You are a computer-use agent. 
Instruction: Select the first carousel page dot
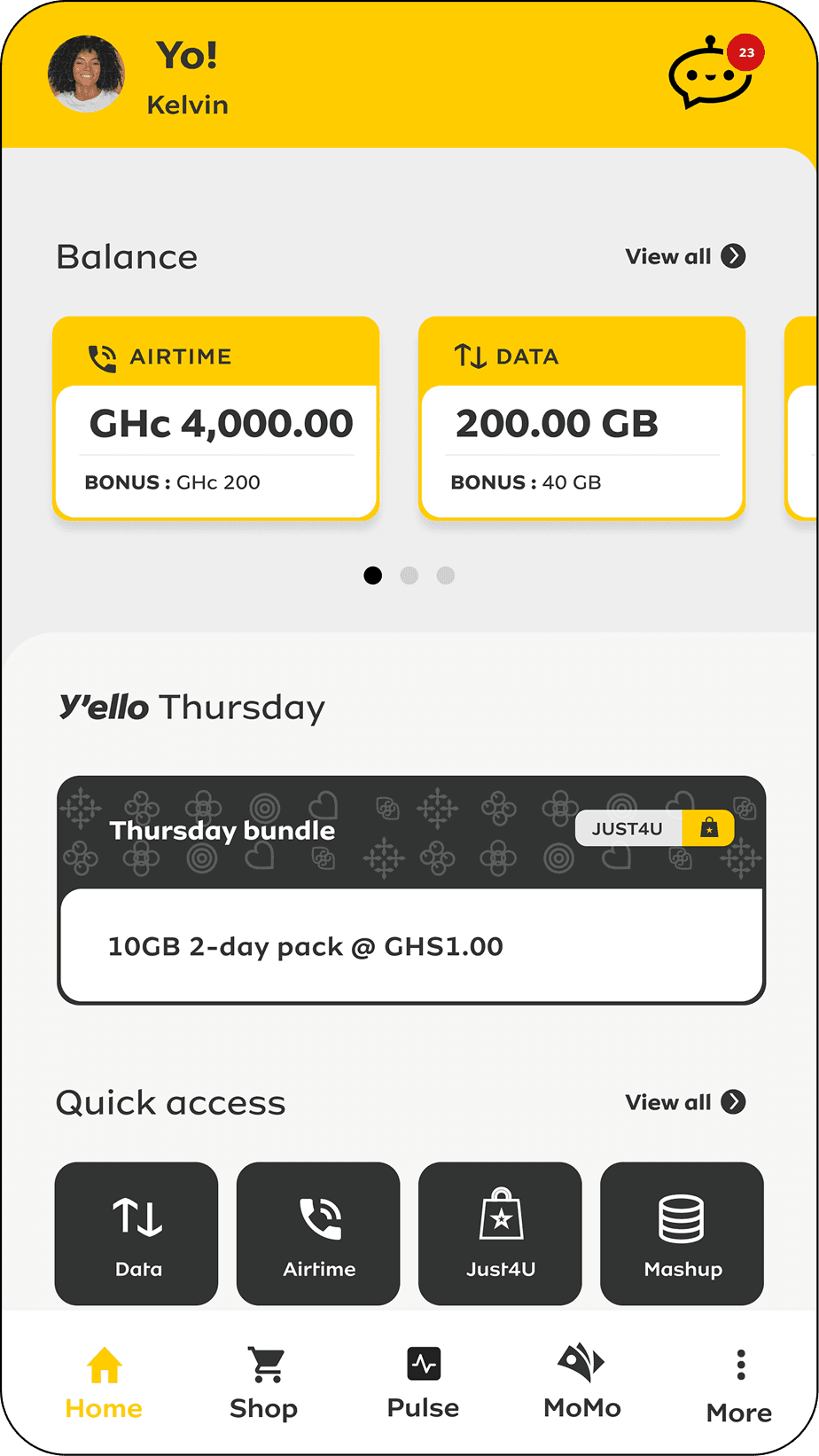373,575
